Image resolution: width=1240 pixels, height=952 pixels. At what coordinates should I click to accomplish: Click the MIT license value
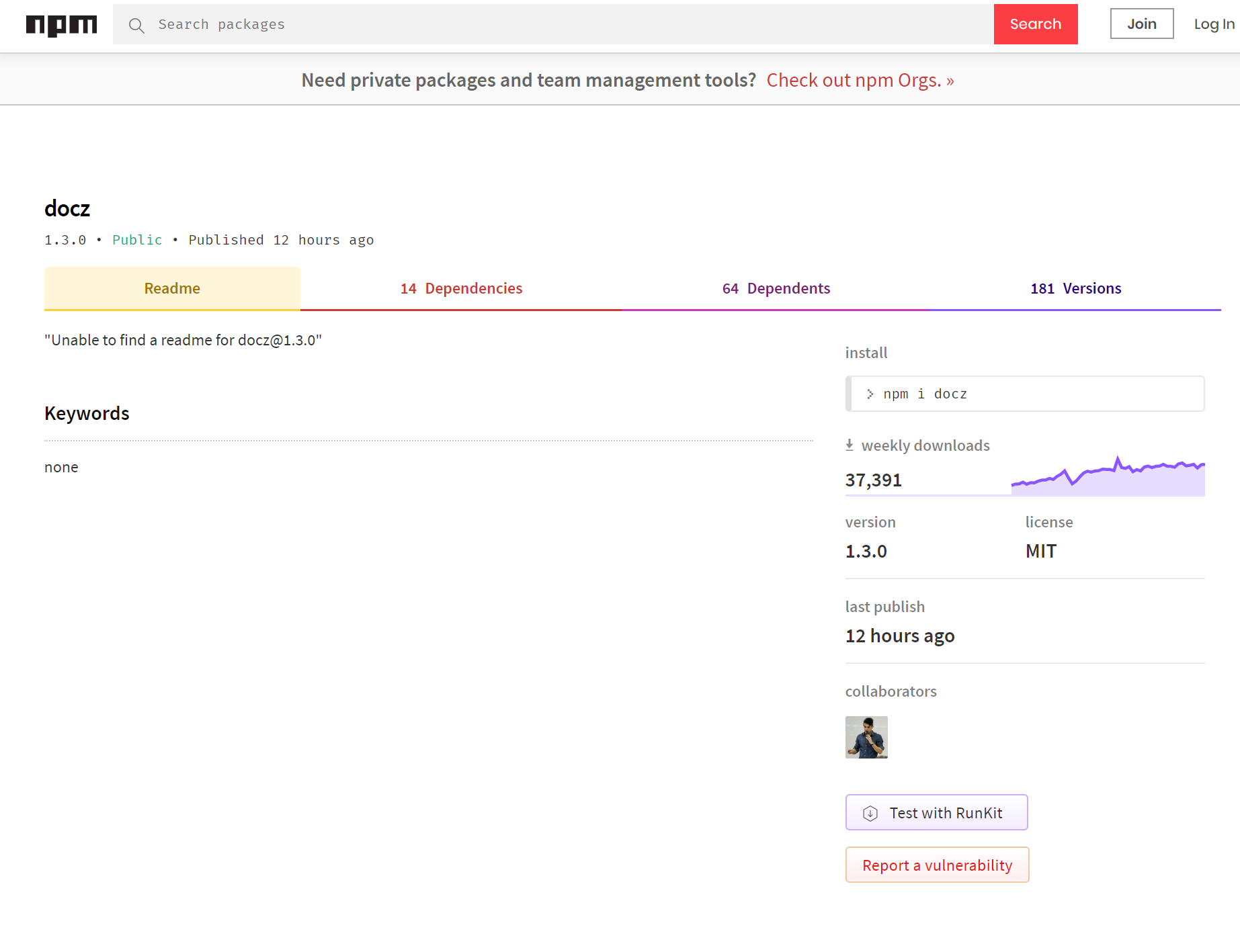coord(1041,551)
